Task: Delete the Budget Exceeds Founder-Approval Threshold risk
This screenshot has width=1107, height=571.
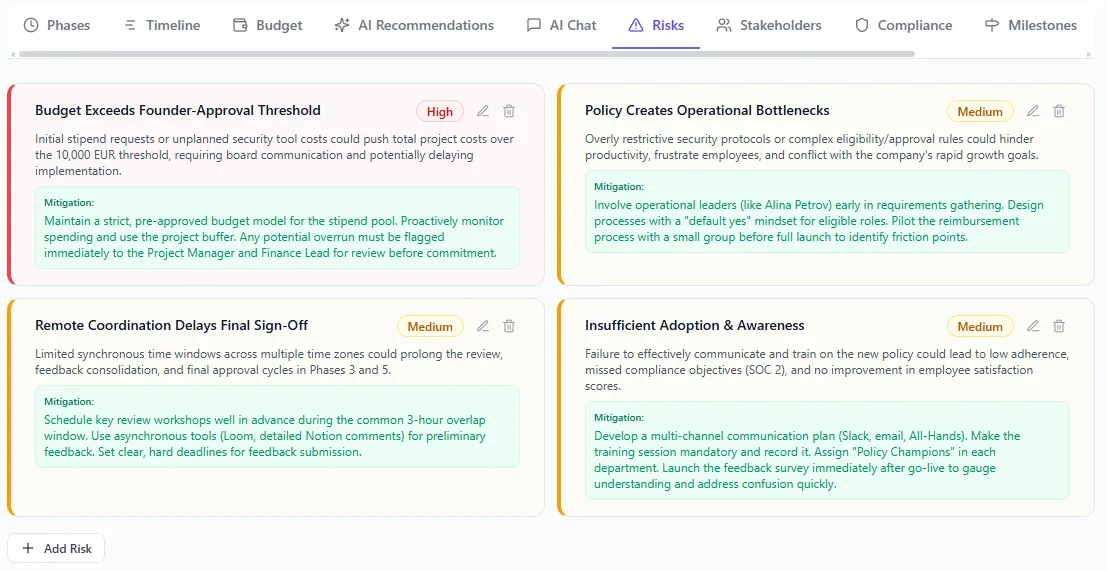Action: click(509, 111)
